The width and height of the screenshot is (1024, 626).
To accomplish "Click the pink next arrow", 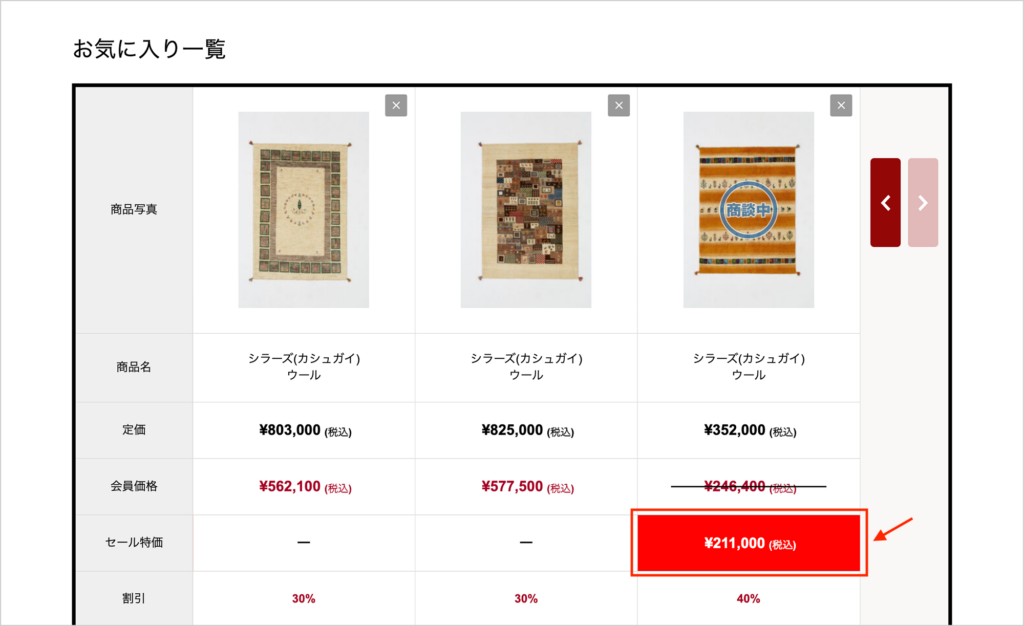I will coord(923,202).
